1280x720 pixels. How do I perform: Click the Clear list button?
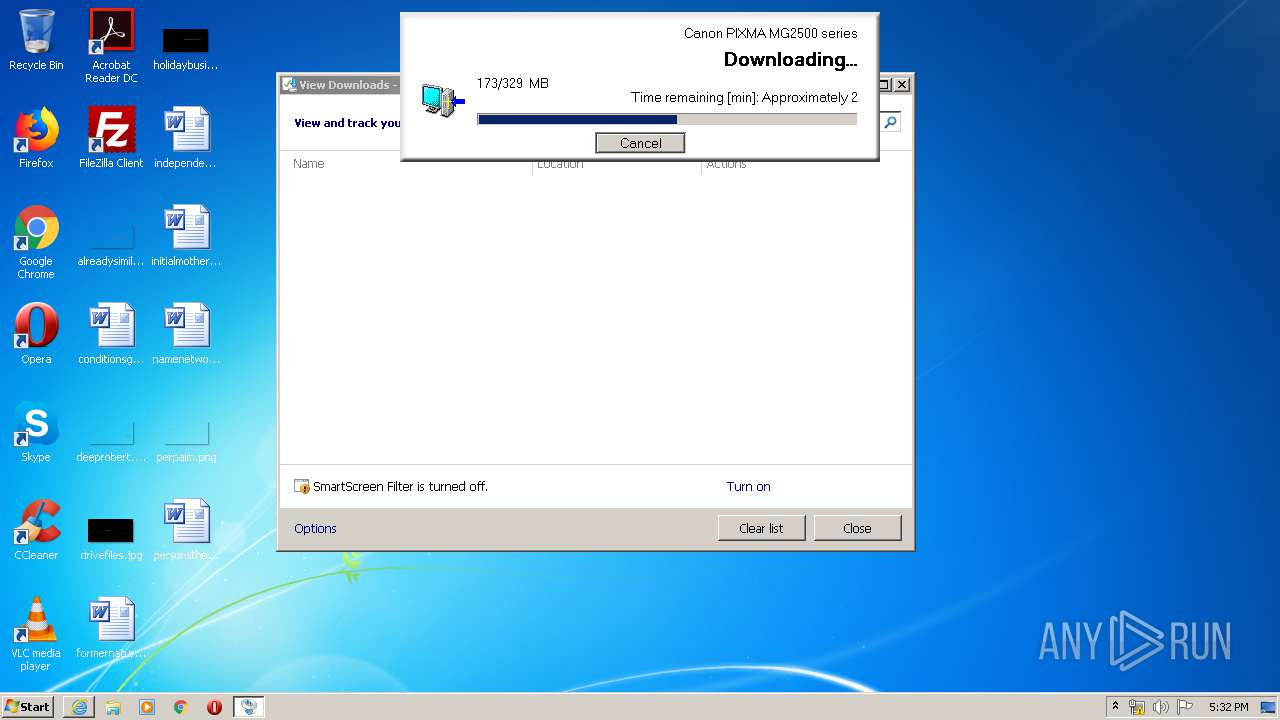pos(761,528)
